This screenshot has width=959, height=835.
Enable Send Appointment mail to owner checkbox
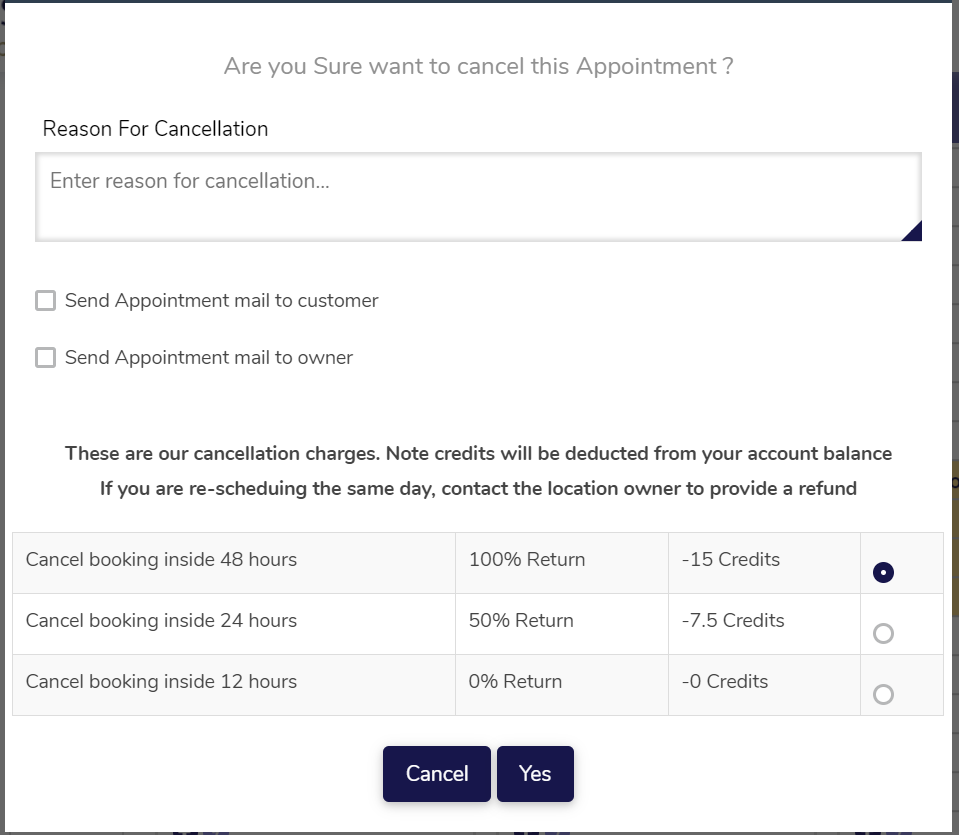point(45,357)
